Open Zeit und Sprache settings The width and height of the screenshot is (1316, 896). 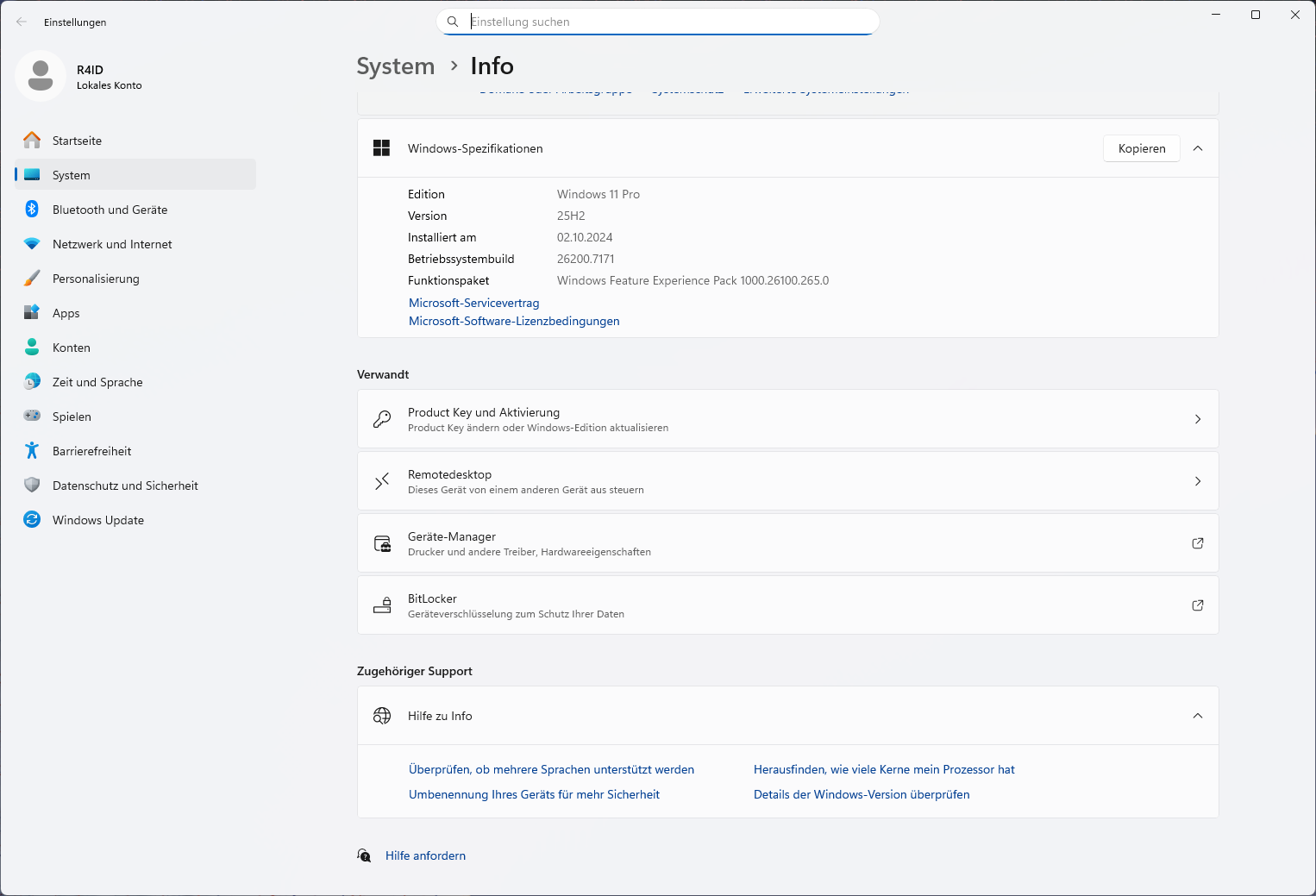97,382
